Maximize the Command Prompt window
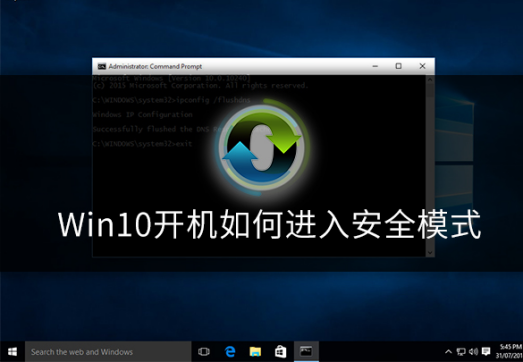The width and height of the screenshot is (523, 362). [x=399, y=66]
